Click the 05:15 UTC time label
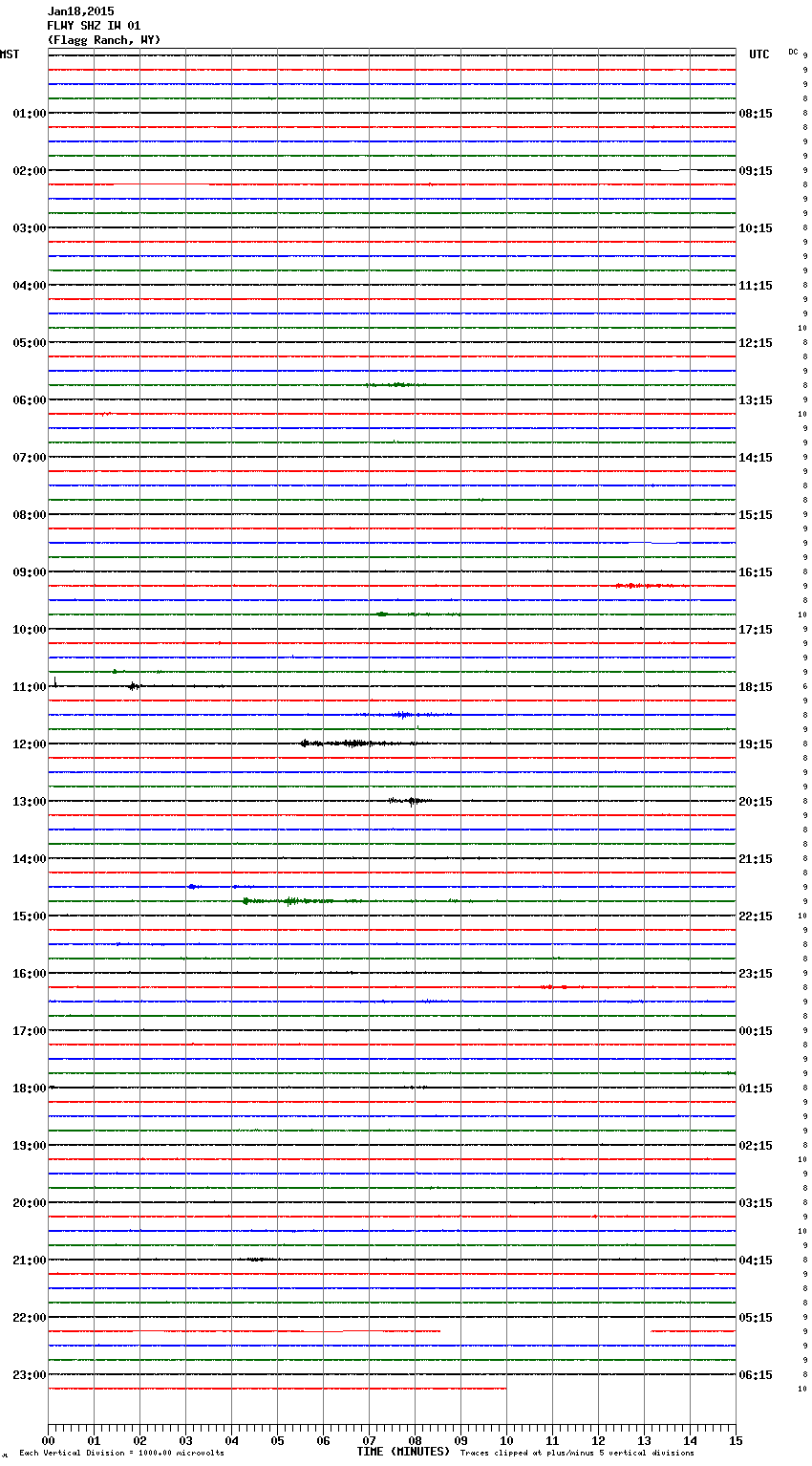The width and height of the screenshot is (812, 1466). coord(756,1318)
